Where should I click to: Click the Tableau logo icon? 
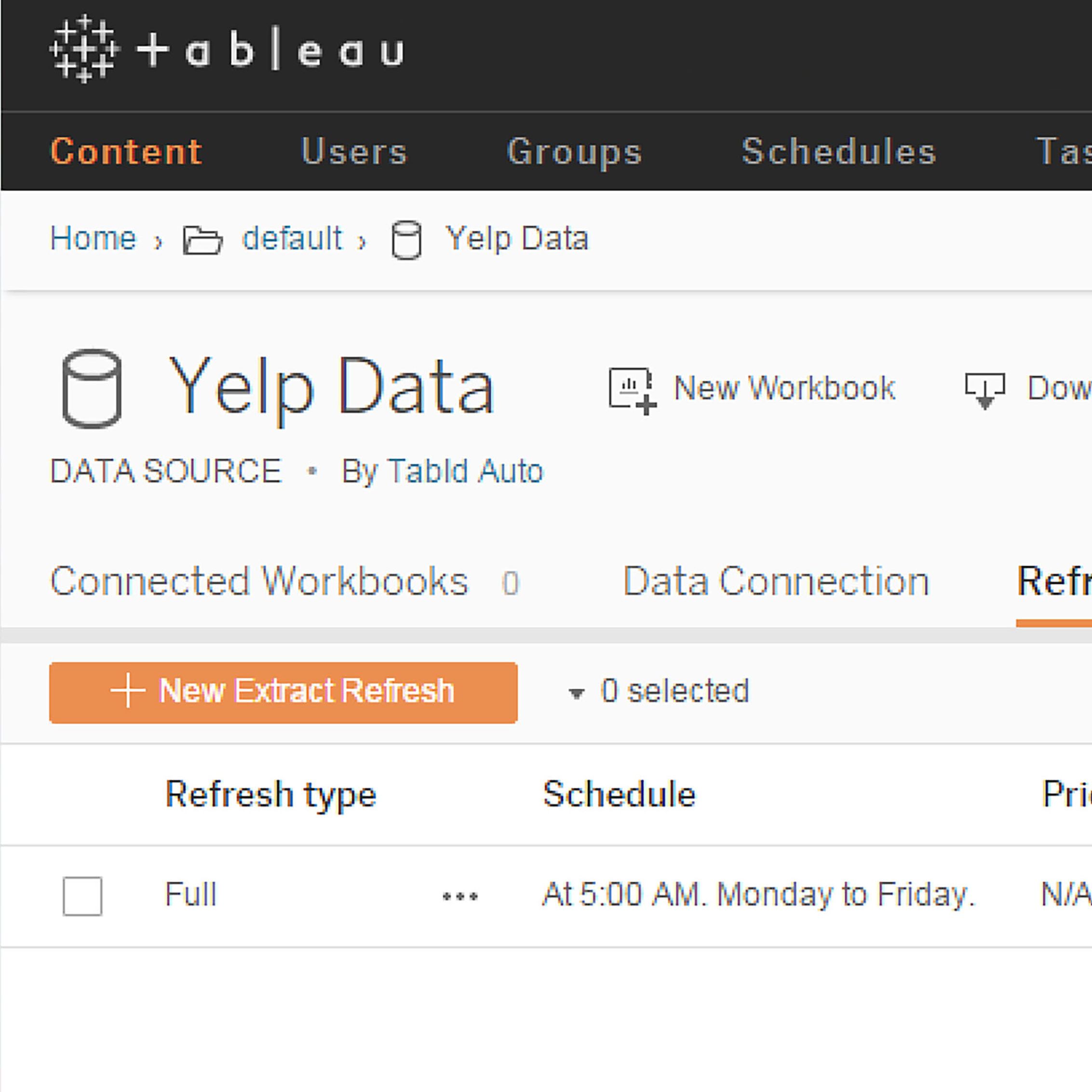point(84,50)
